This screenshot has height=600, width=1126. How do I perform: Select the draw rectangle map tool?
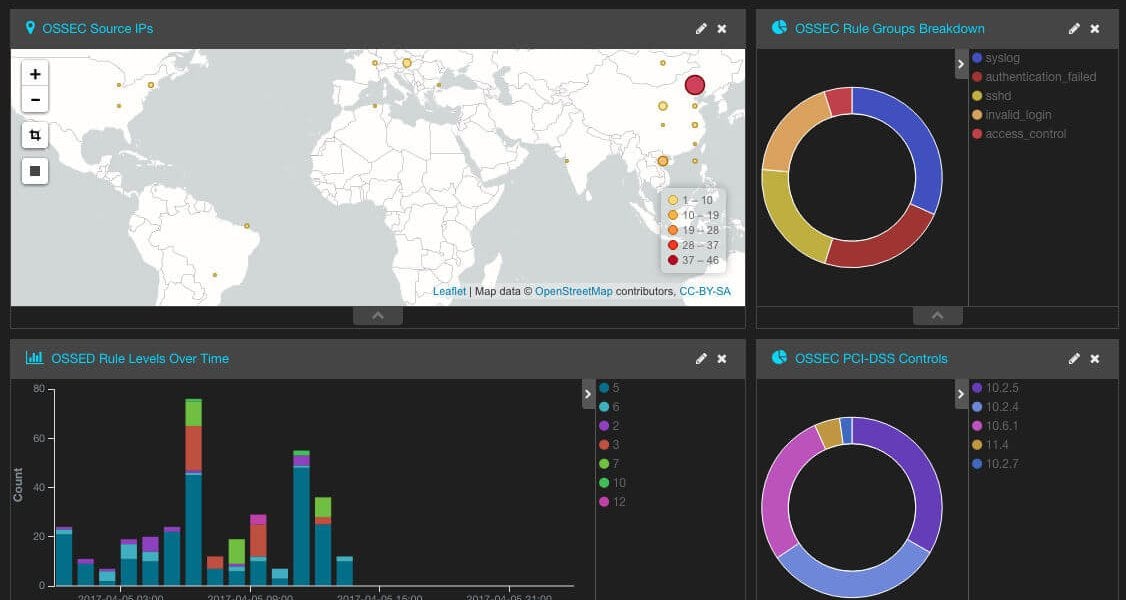(34, 171)
